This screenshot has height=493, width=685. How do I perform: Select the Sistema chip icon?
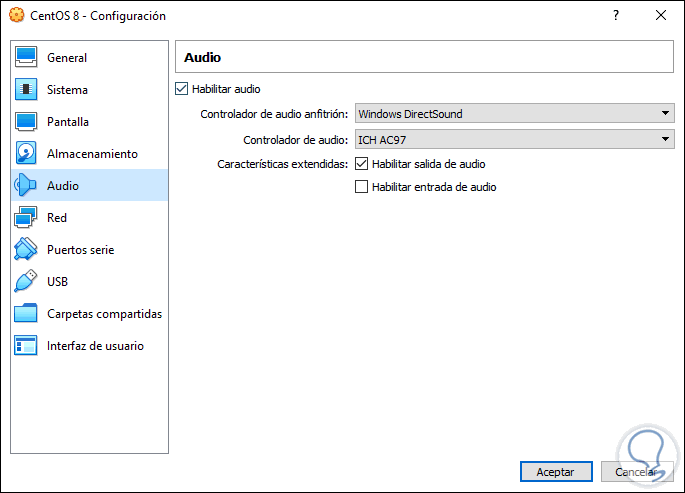[x=26, y=90]
